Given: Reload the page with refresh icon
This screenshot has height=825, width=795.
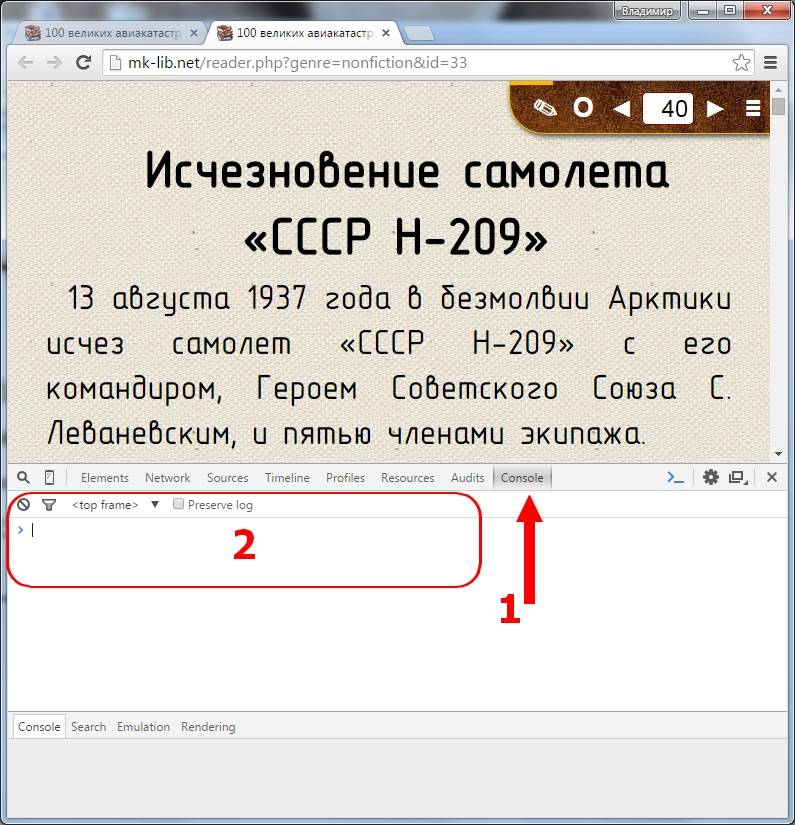Looking at the screenshot, I should tap(83, 63).
